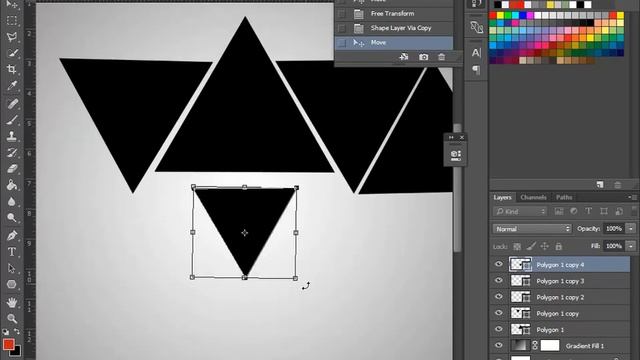
Task: Open the Paragraph panel icon
Action: click(x=476, y=70)
